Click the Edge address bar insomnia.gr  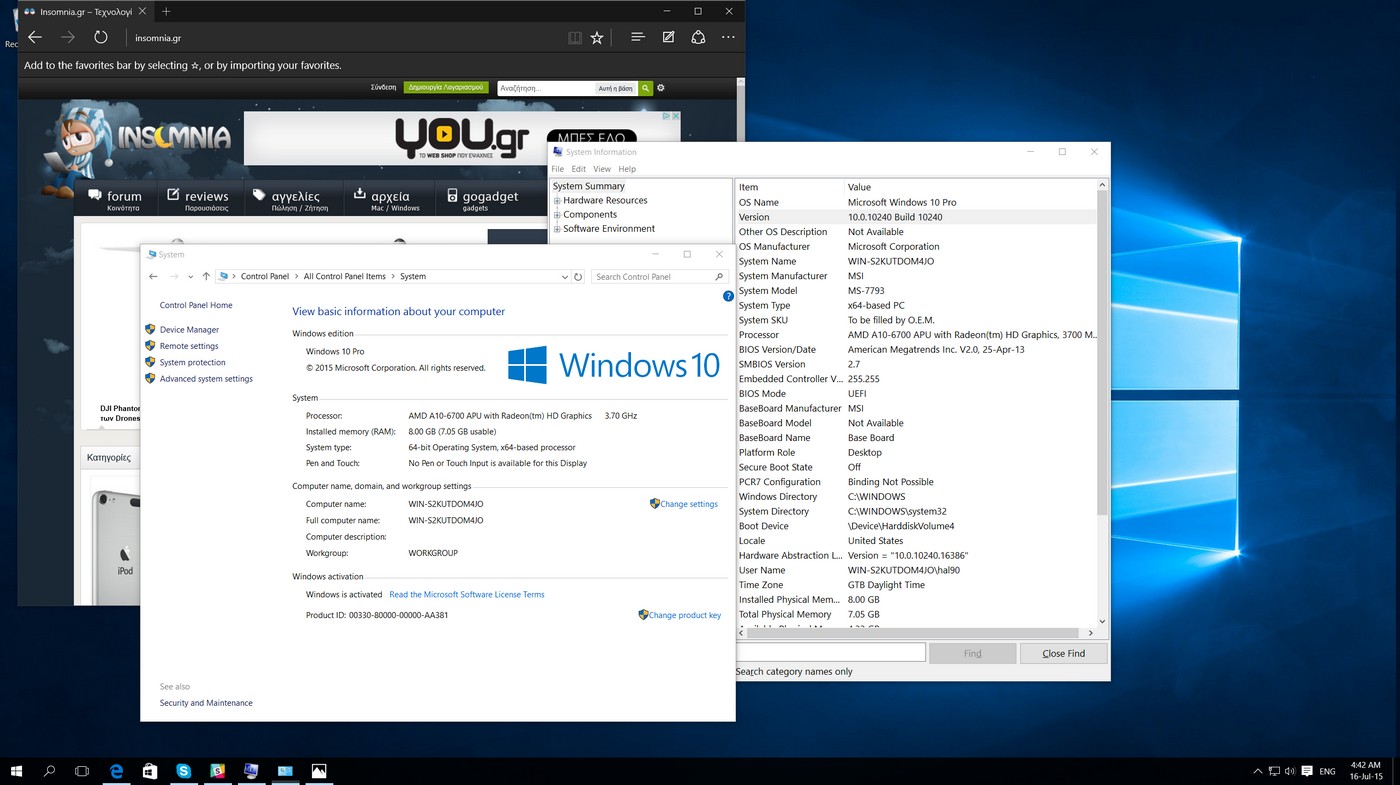pos(158,38)
